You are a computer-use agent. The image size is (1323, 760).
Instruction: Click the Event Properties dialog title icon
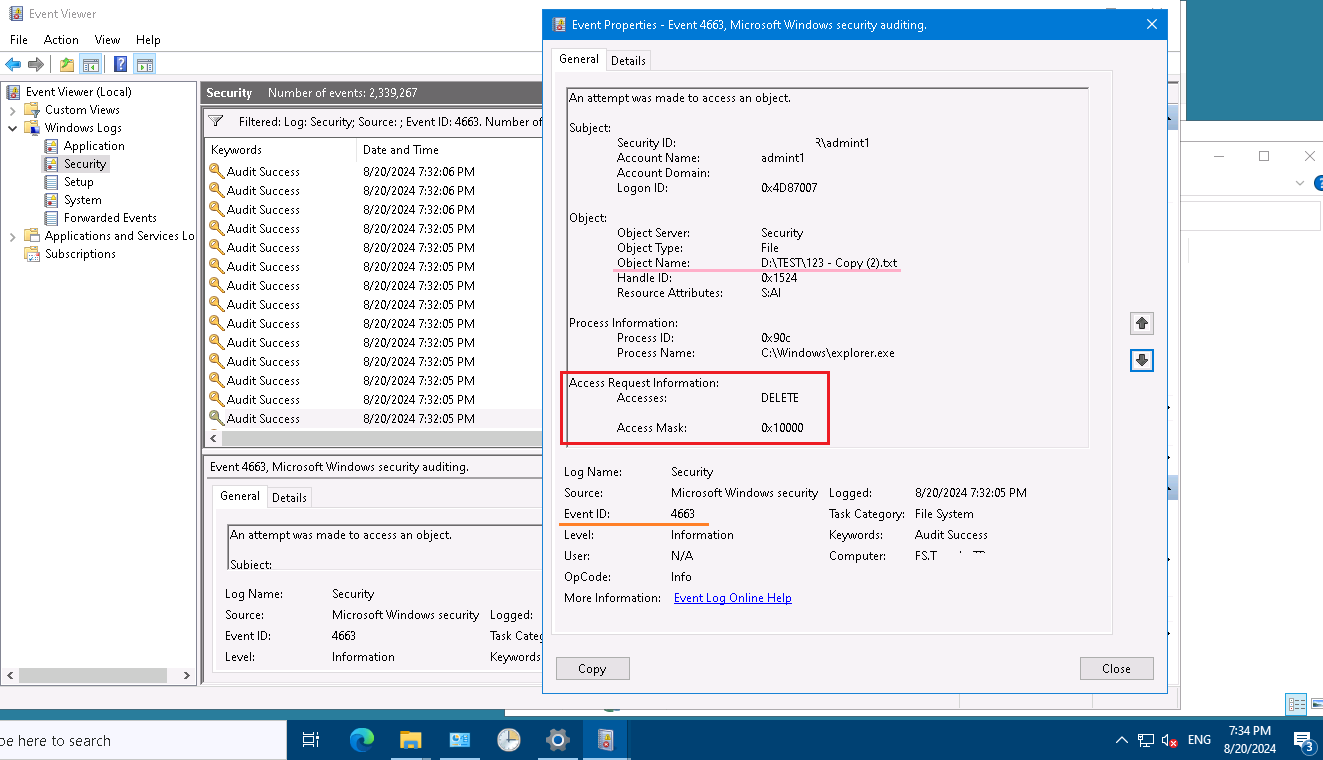point(559,25)
